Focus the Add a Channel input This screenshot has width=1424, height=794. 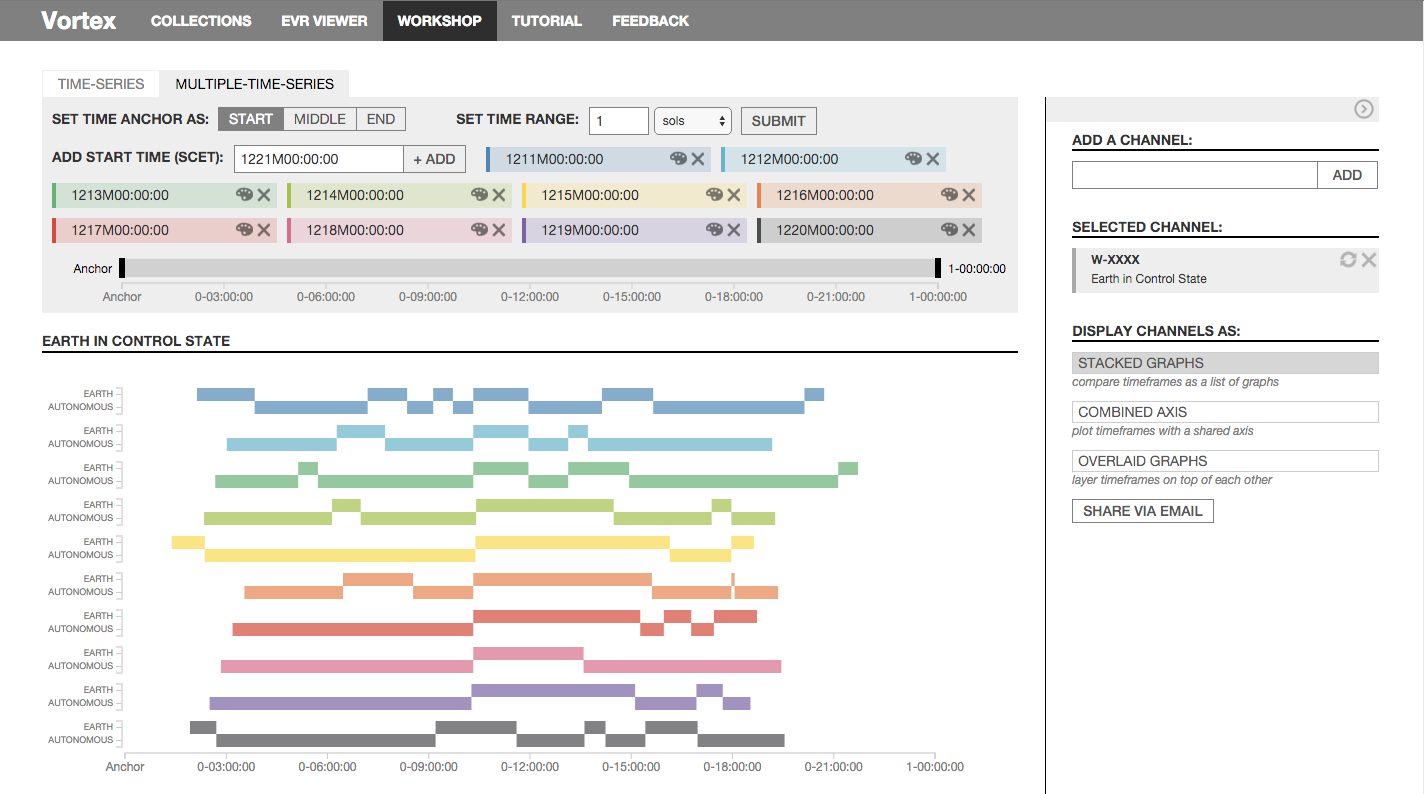(1195, 175)
